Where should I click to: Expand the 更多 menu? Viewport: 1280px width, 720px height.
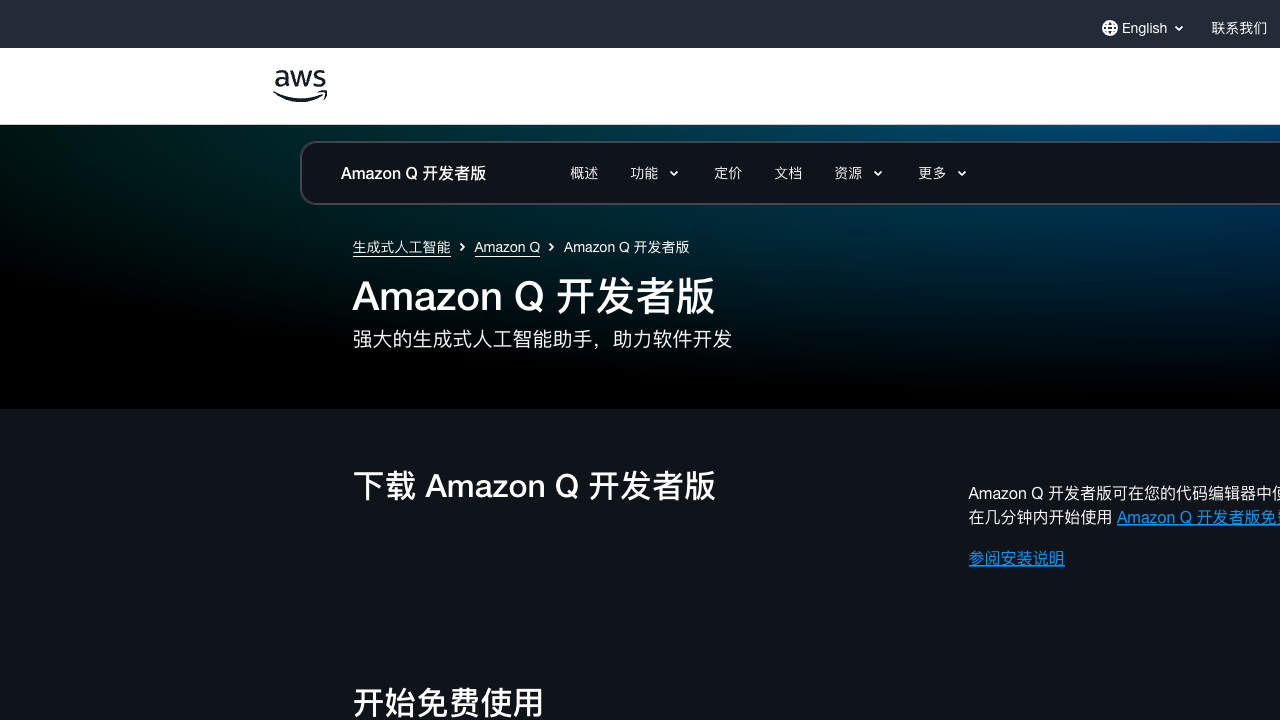pos(943,173)
